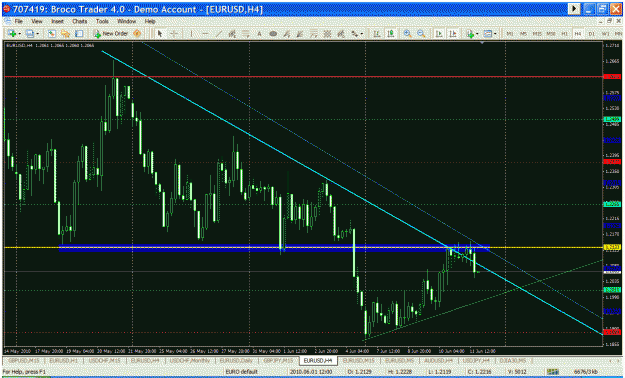The width and height of the screenshot is (625, 378).
Task: Open the Tools menu
Action: tap(102, 21)
